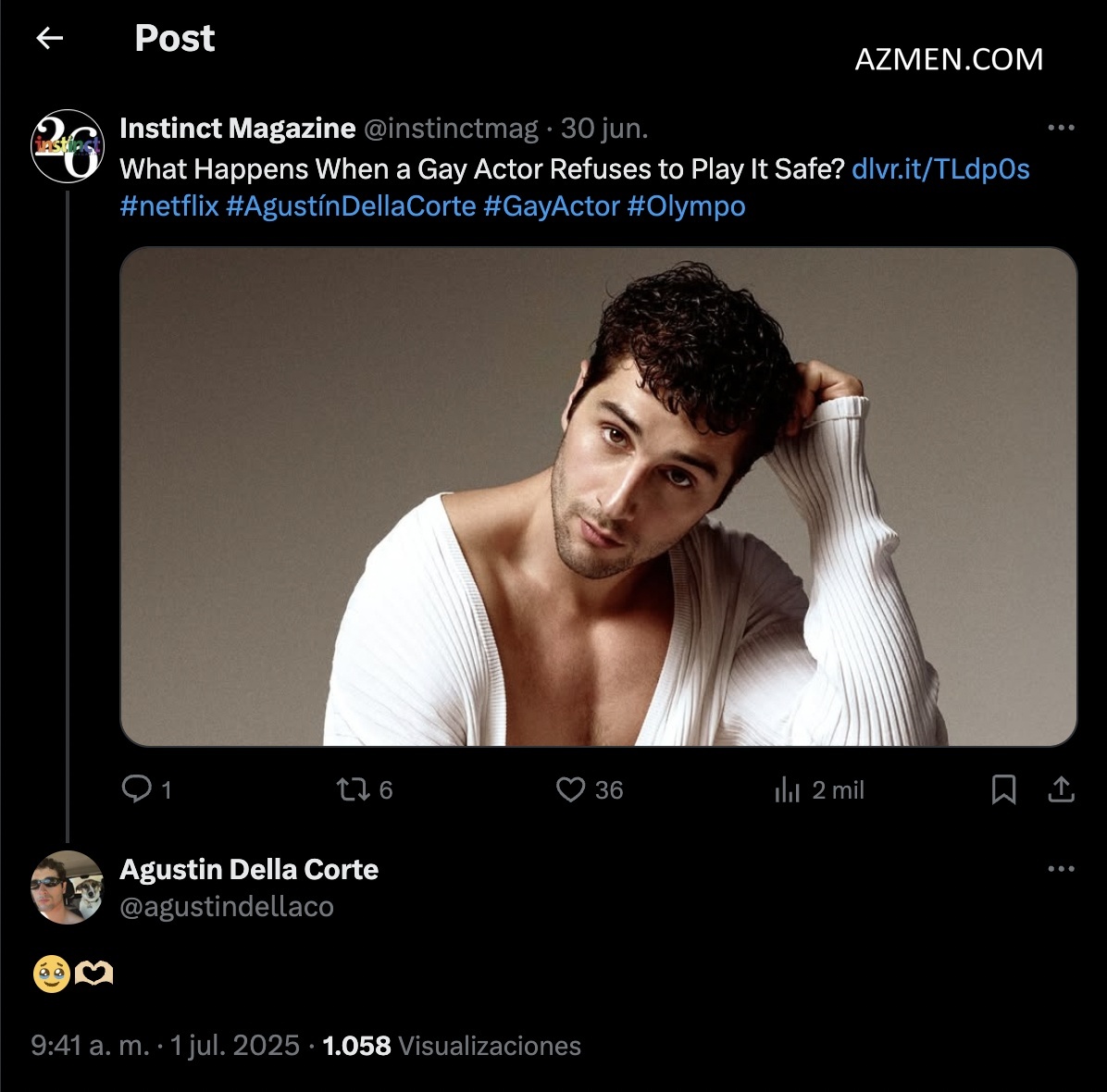Open the dlvr.it/TLdp0s link
The height and width of the screenshot is (1092, 1107).
click(x=940, y=169)
